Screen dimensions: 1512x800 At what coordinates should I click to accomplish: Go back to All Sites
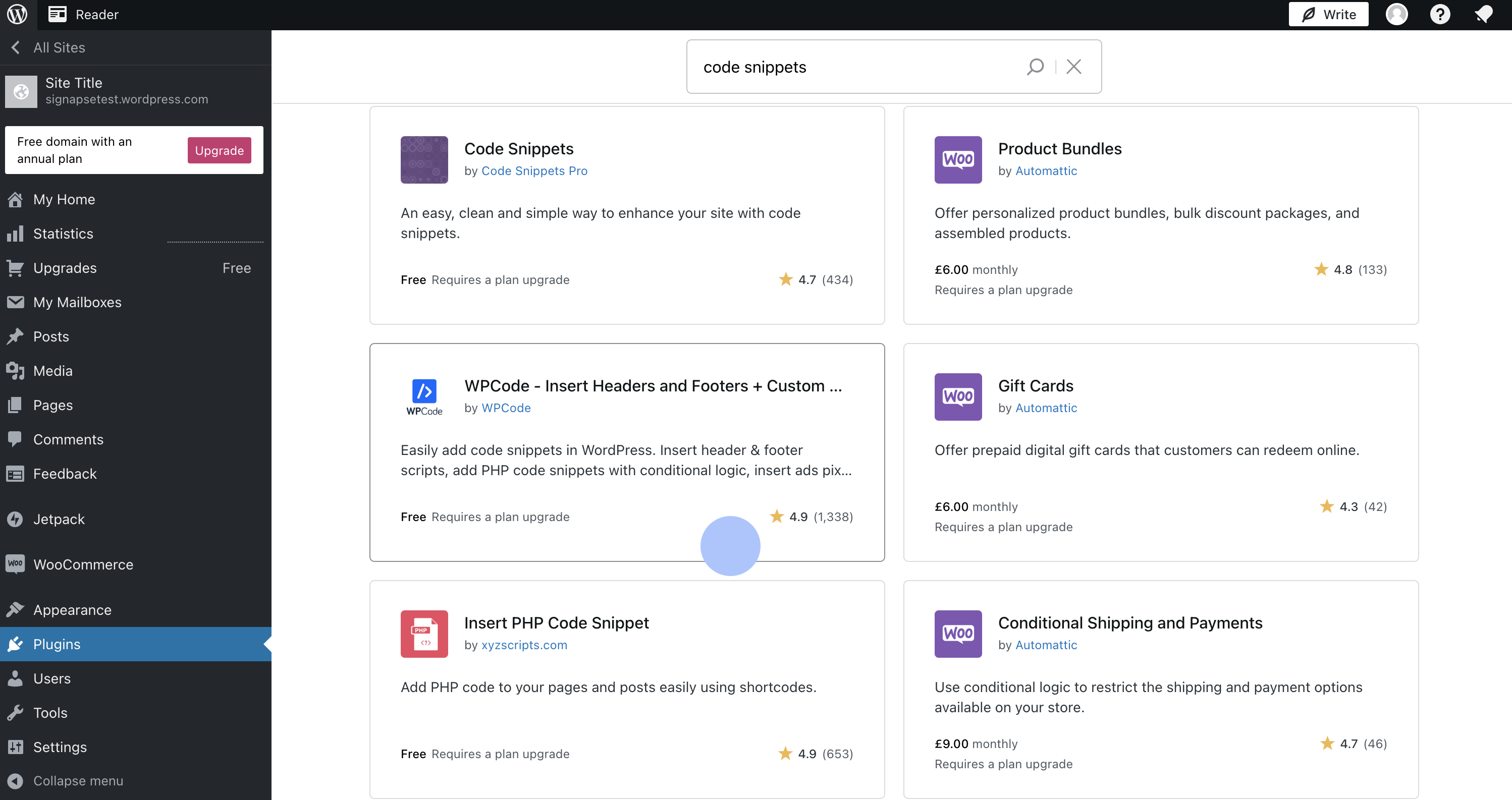(x=136, y=47)
